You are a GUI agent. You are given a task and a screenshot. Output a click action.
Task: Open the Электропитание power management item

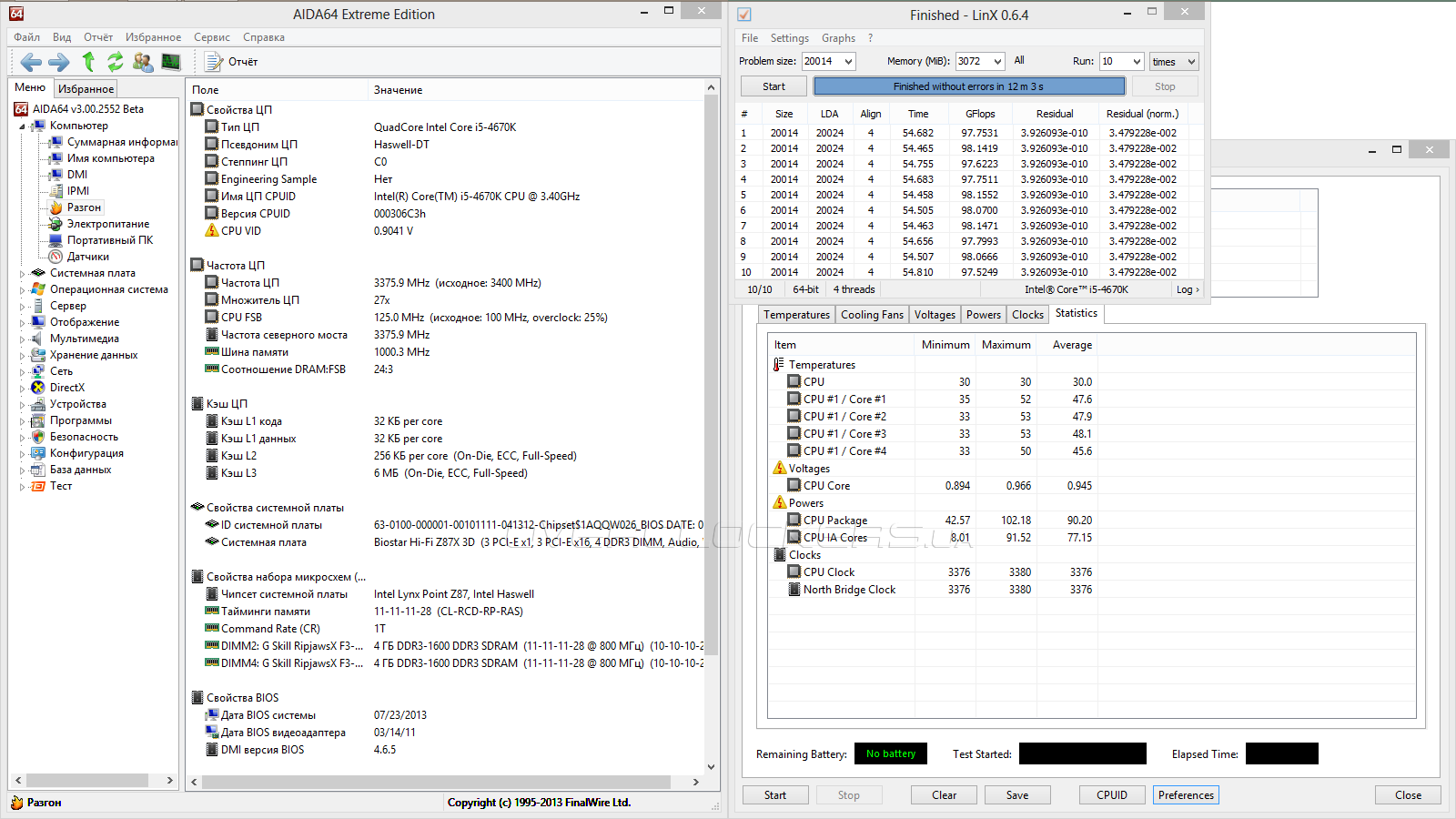pyautogui.click(x=107, y=224)
